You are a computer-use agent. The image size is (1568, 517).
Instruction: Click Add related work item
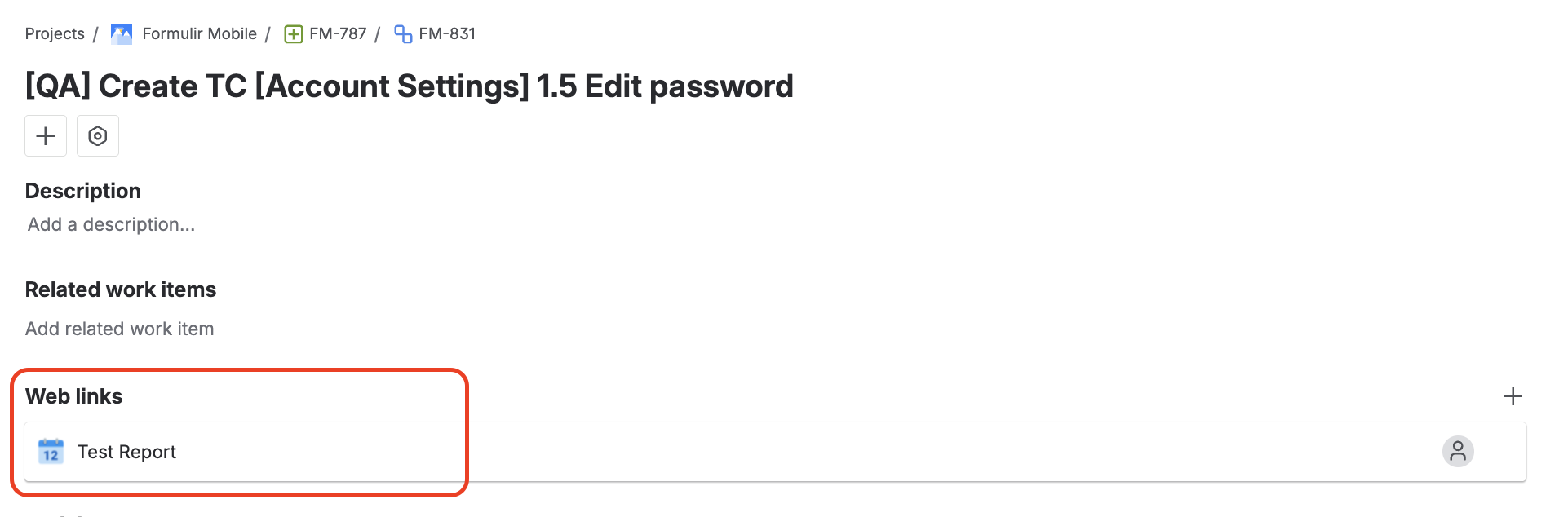click(x=119, y=329)
